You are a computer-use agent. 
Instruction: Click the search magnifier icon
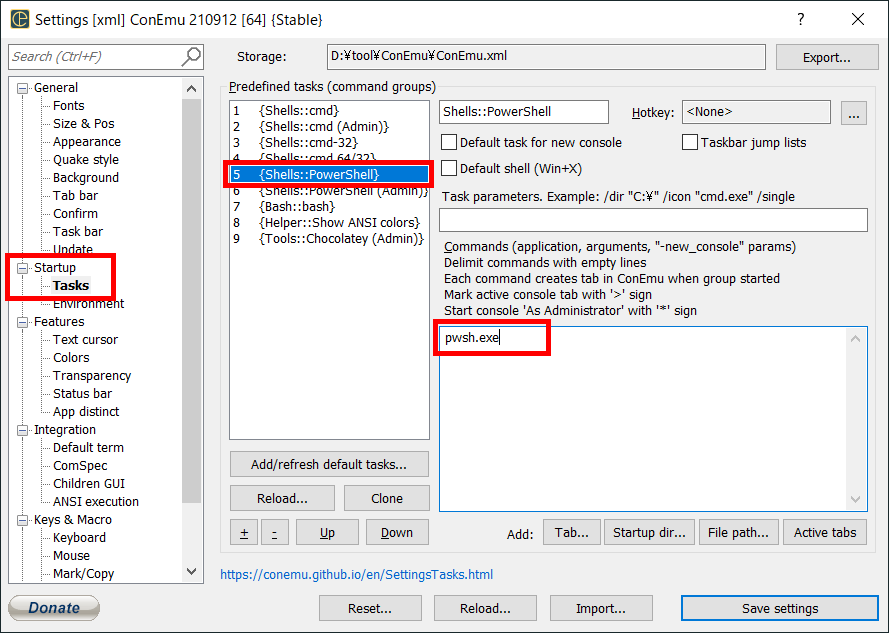pos(191,56)
